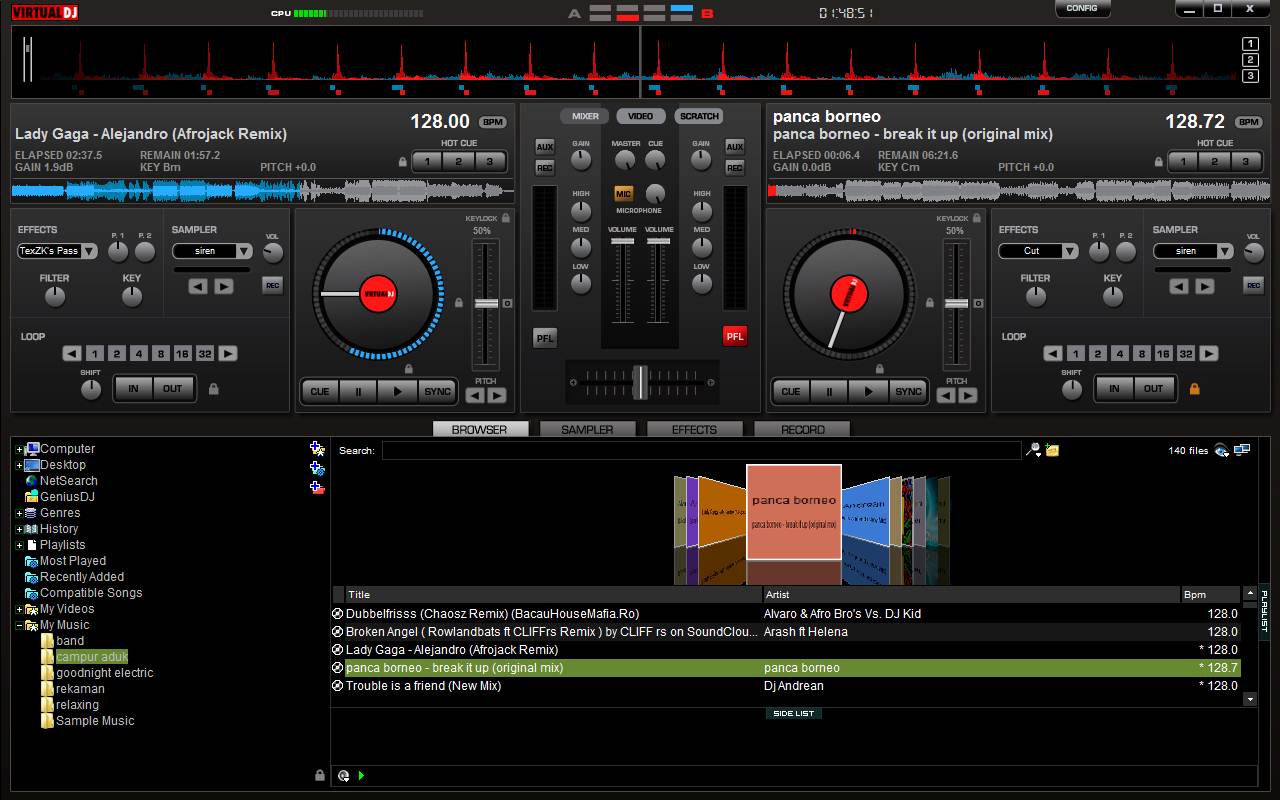This screenshot has height=800, width=1280.
Task: Play the left deck
Action: (x=397, y=391)
